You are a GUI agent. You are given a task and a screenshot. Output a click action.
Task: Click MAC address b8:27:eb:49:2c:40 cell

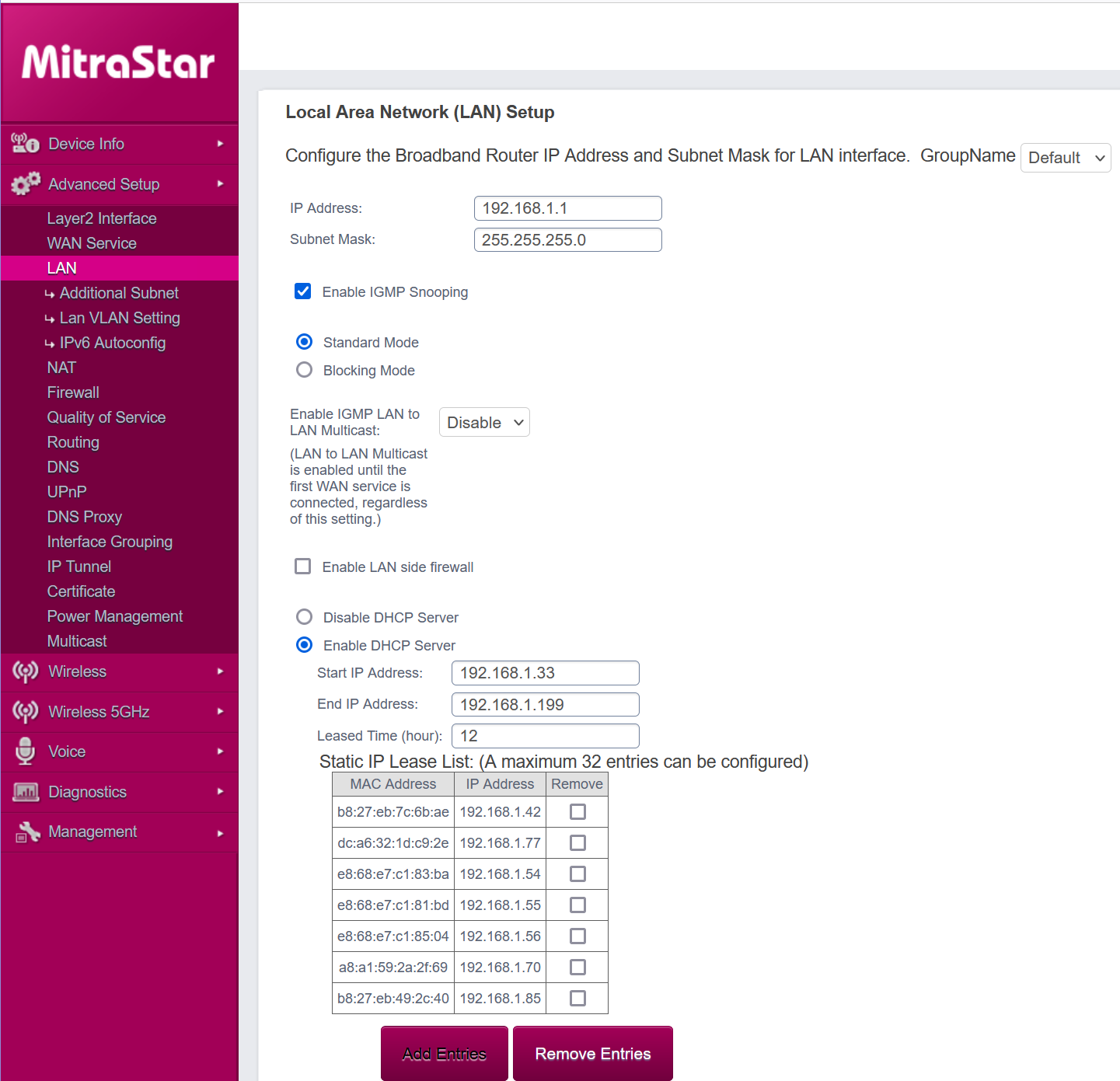tap(393, 999)
